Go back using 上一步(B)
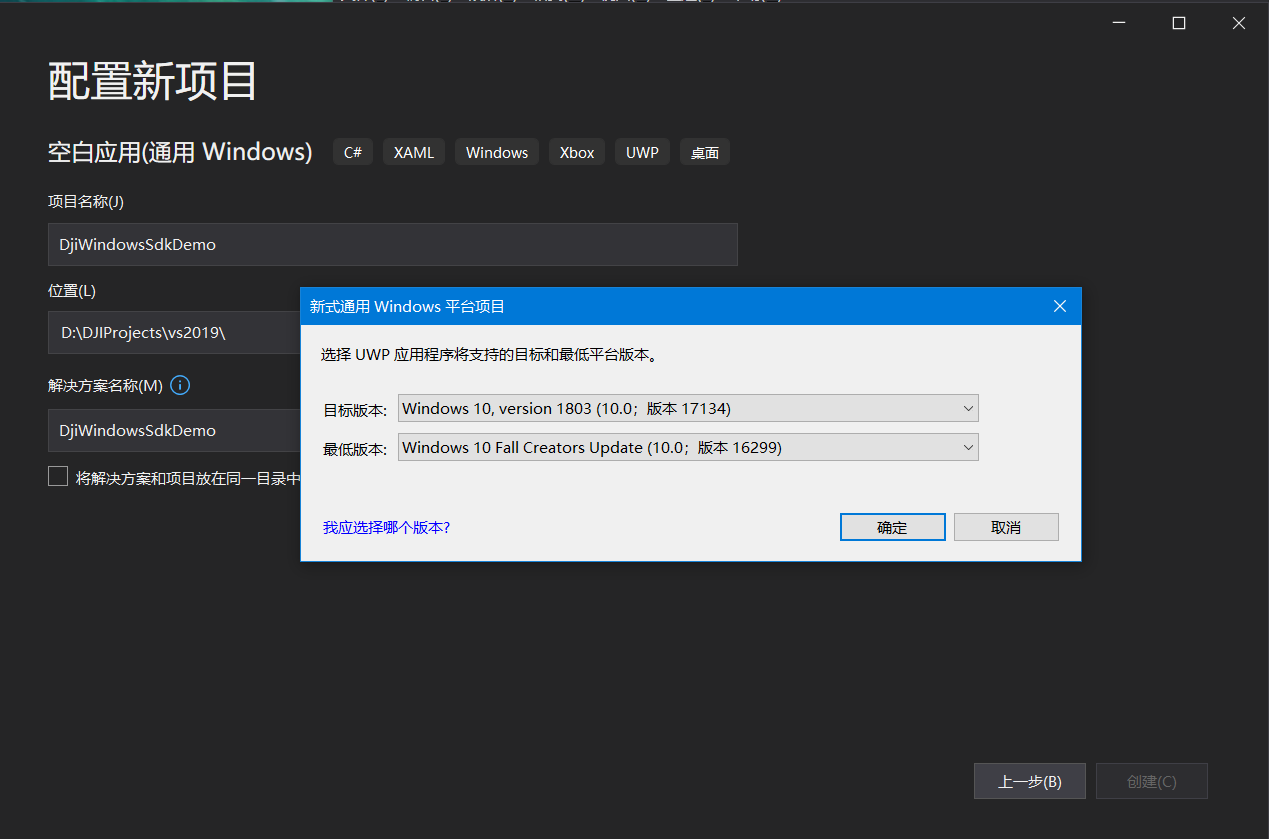This screenshot has width=1269, height=839. pos(1029,781)
